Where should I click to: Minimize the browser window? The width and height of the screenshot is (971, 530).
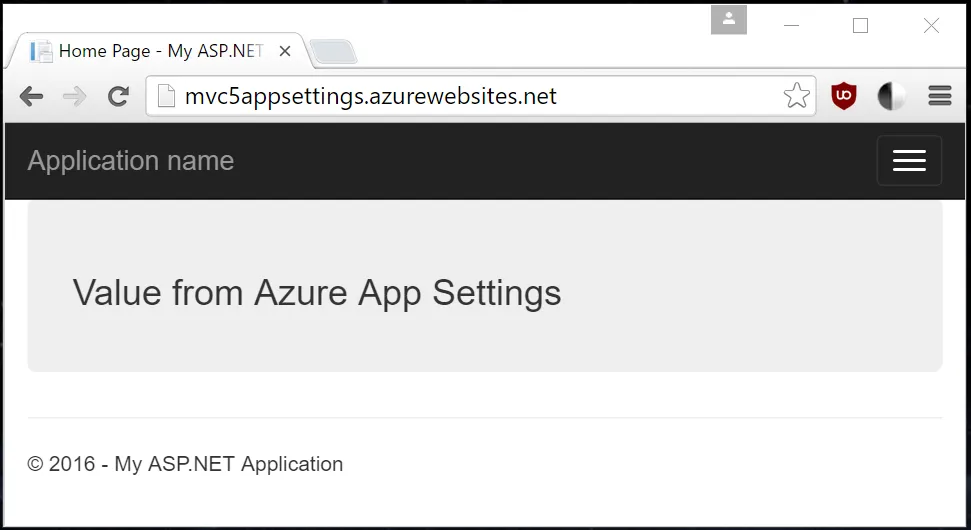791,26
